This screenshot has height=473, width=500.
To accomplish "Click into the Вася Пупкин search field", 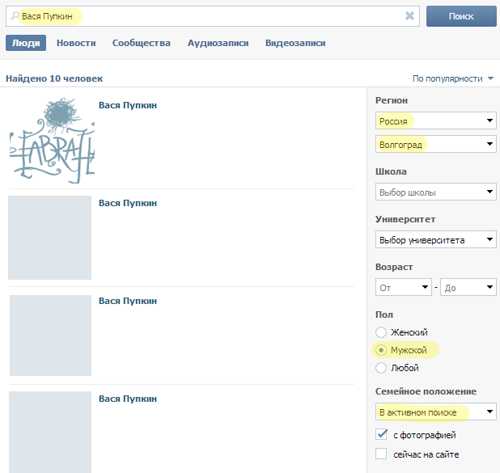I will [212, 16].
